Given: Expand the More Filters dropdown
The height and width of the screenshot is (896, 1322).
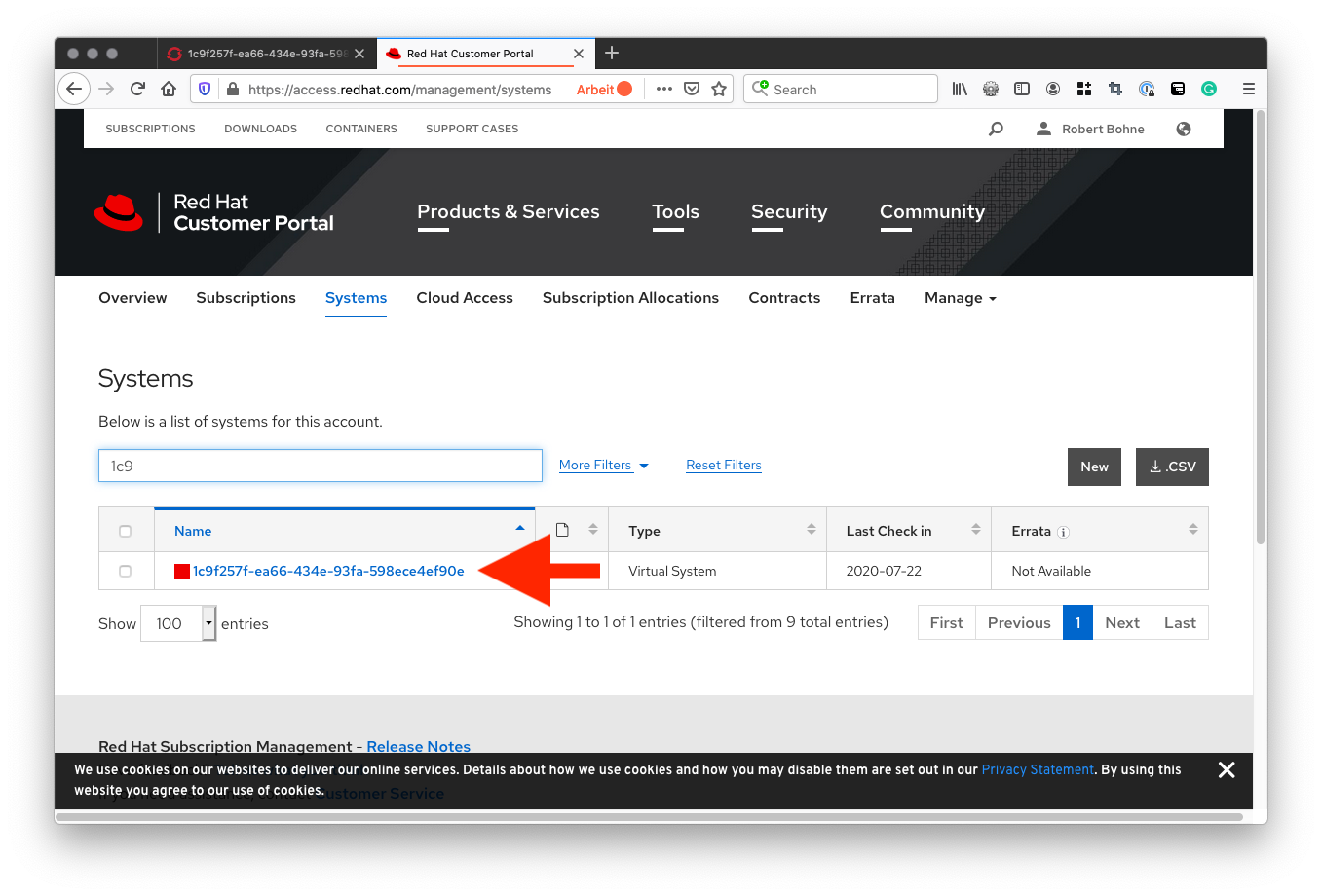Looking at the screenshot, I should [603, 466].
